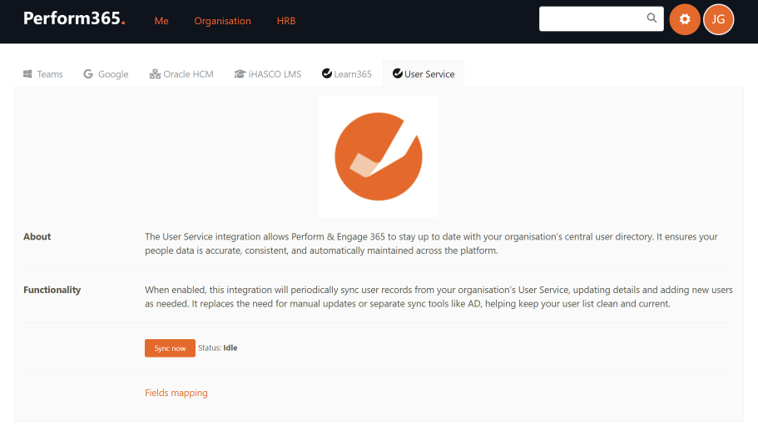Click the About heading

point(37,236)
